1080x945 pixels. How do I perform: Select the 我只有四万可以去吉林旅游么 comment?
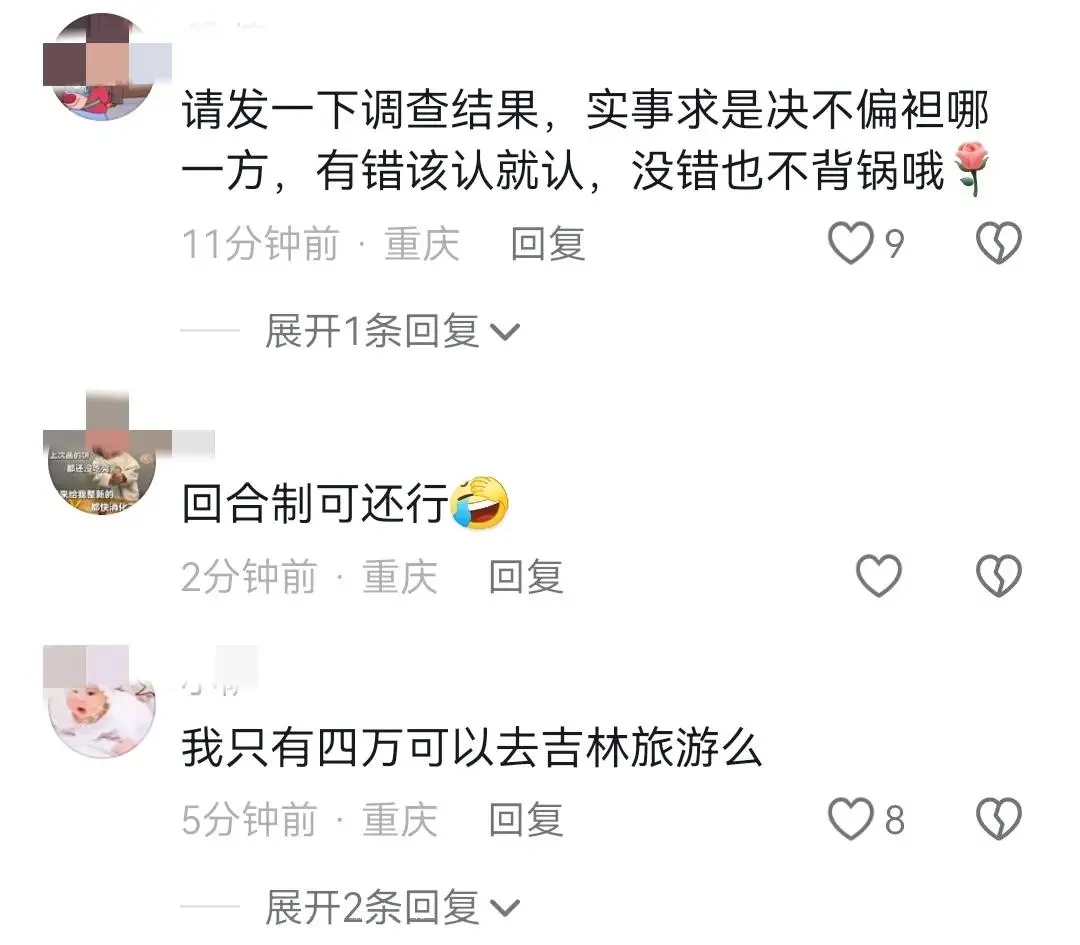click(x=472, y=747)
